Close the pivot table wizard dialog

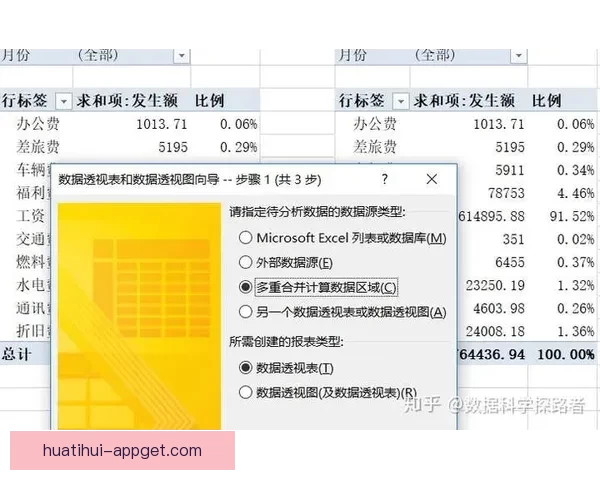tap(432, 179)
